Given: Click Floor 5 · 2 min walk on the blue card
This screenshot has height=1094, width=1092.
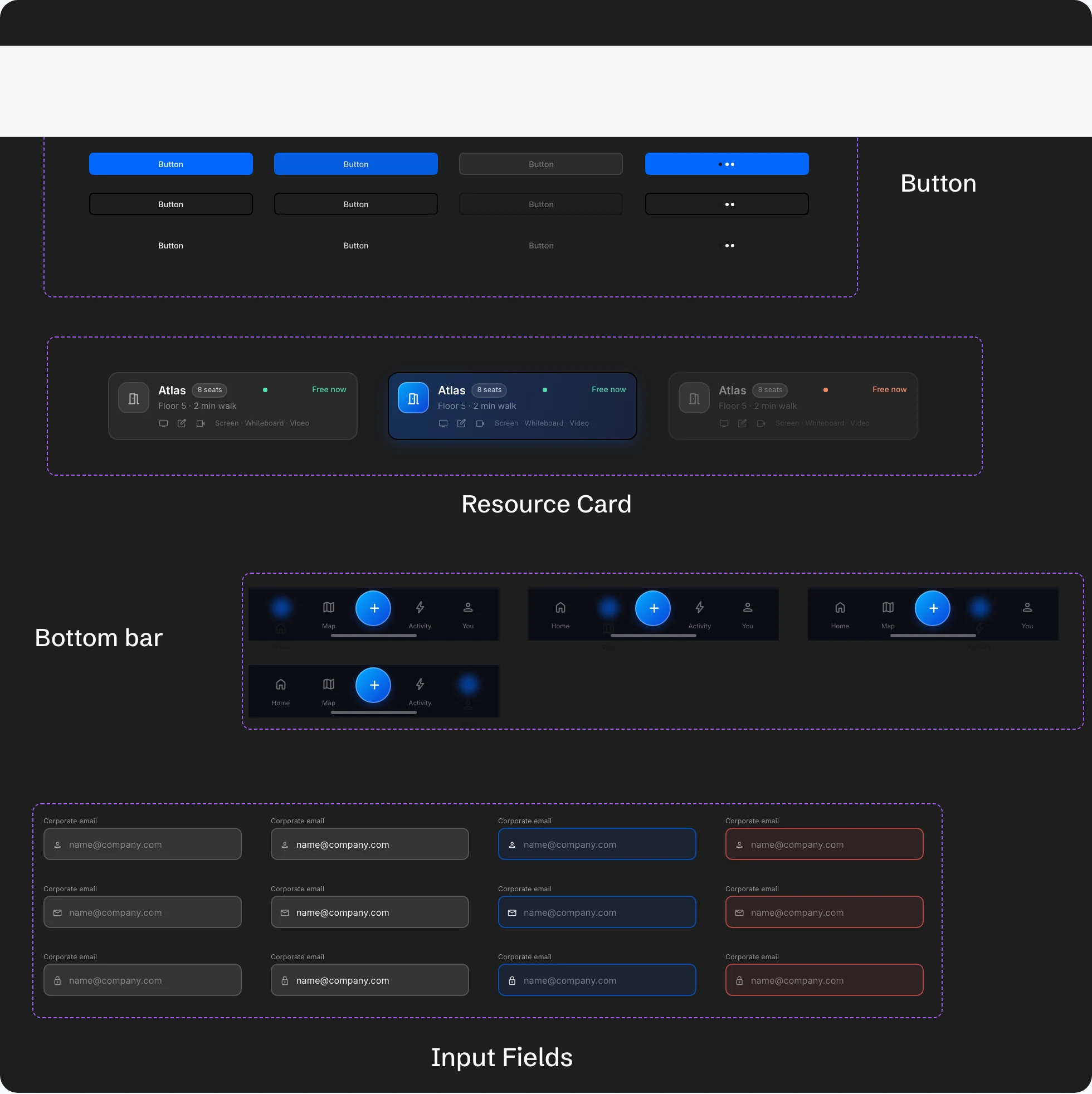Looking at the screenshot, I should (477, 406).
